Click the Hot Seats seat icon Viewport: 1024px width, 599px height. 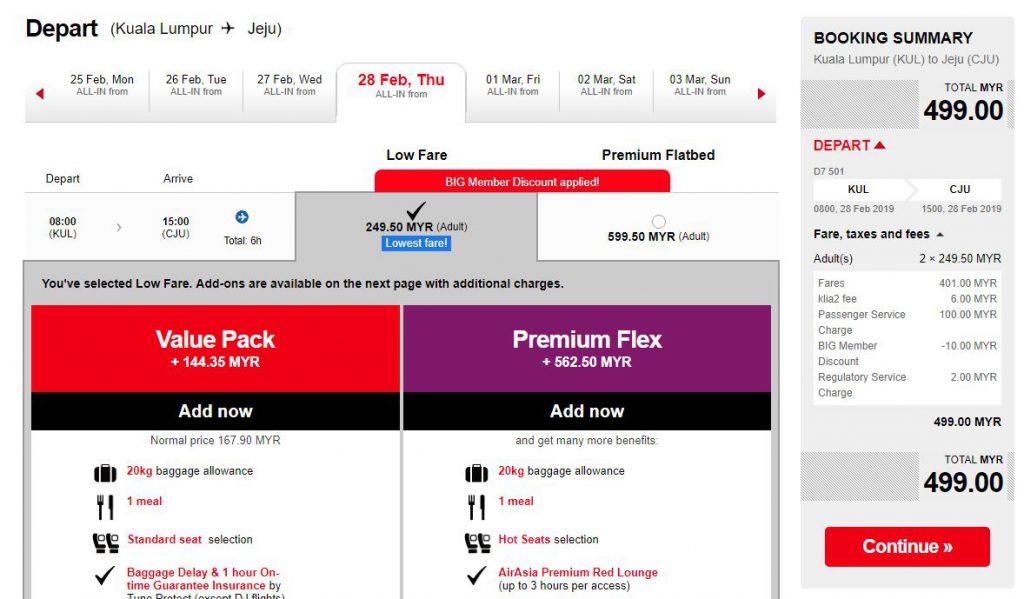click(x=477, y=542)
